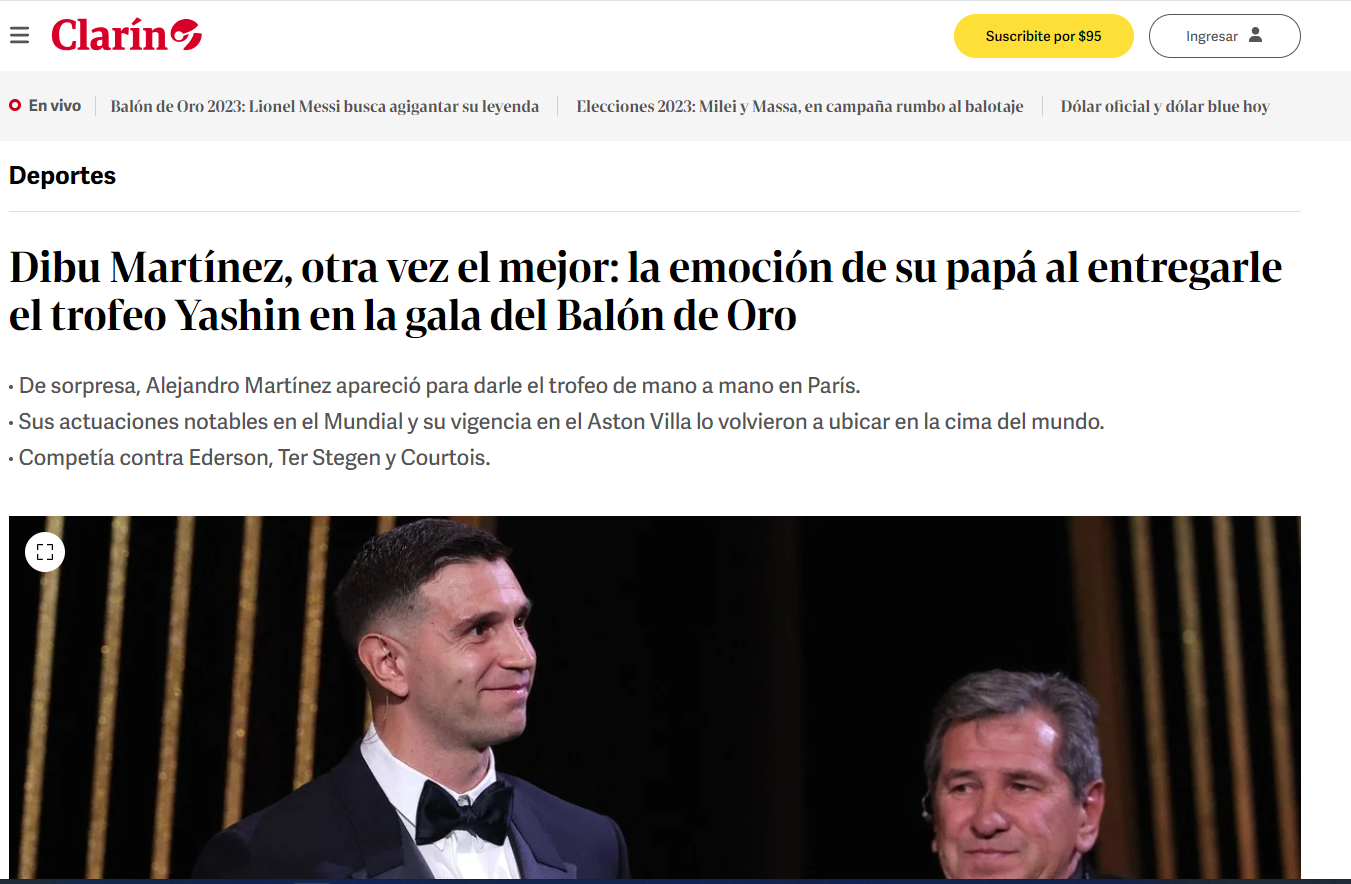This screenshot has width=1351, height=884.
Task: Click the Clarín logo
Action: pos(126,35)
